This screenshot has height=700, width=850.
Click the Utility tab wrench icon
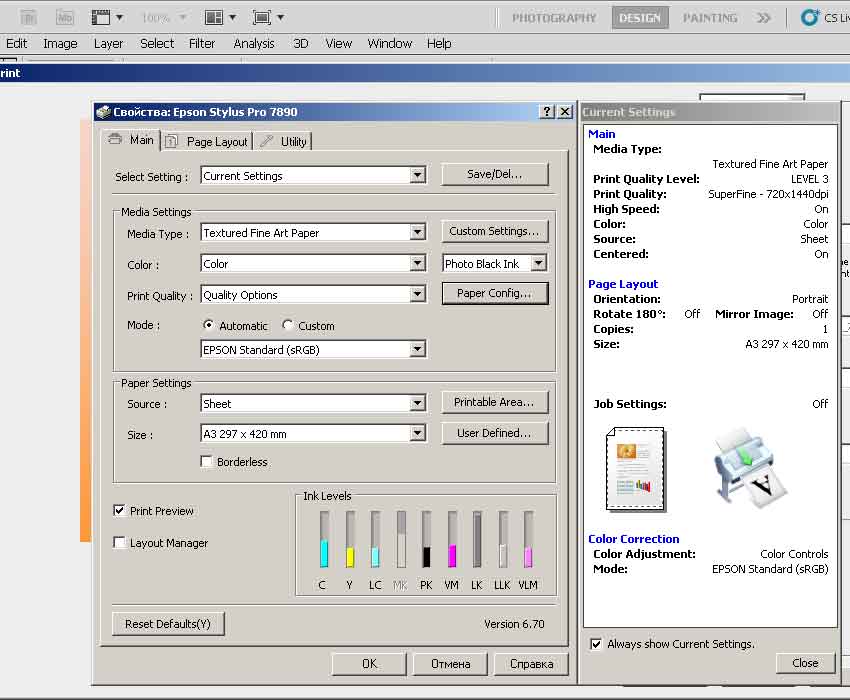(266, 141)
